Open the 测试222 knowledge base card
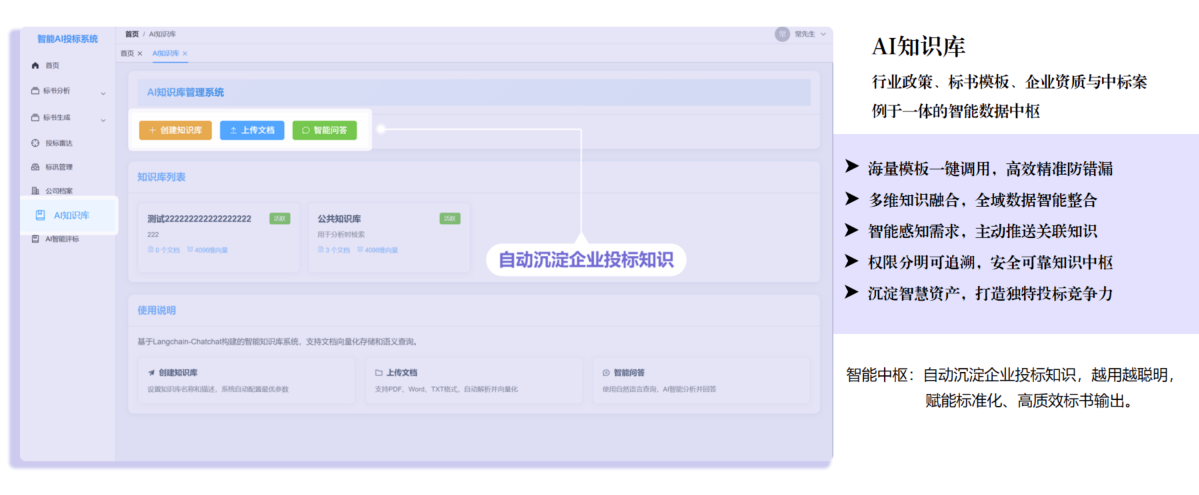The width and height of the screenshot is (1199, 495). click(x=218, y=235)
